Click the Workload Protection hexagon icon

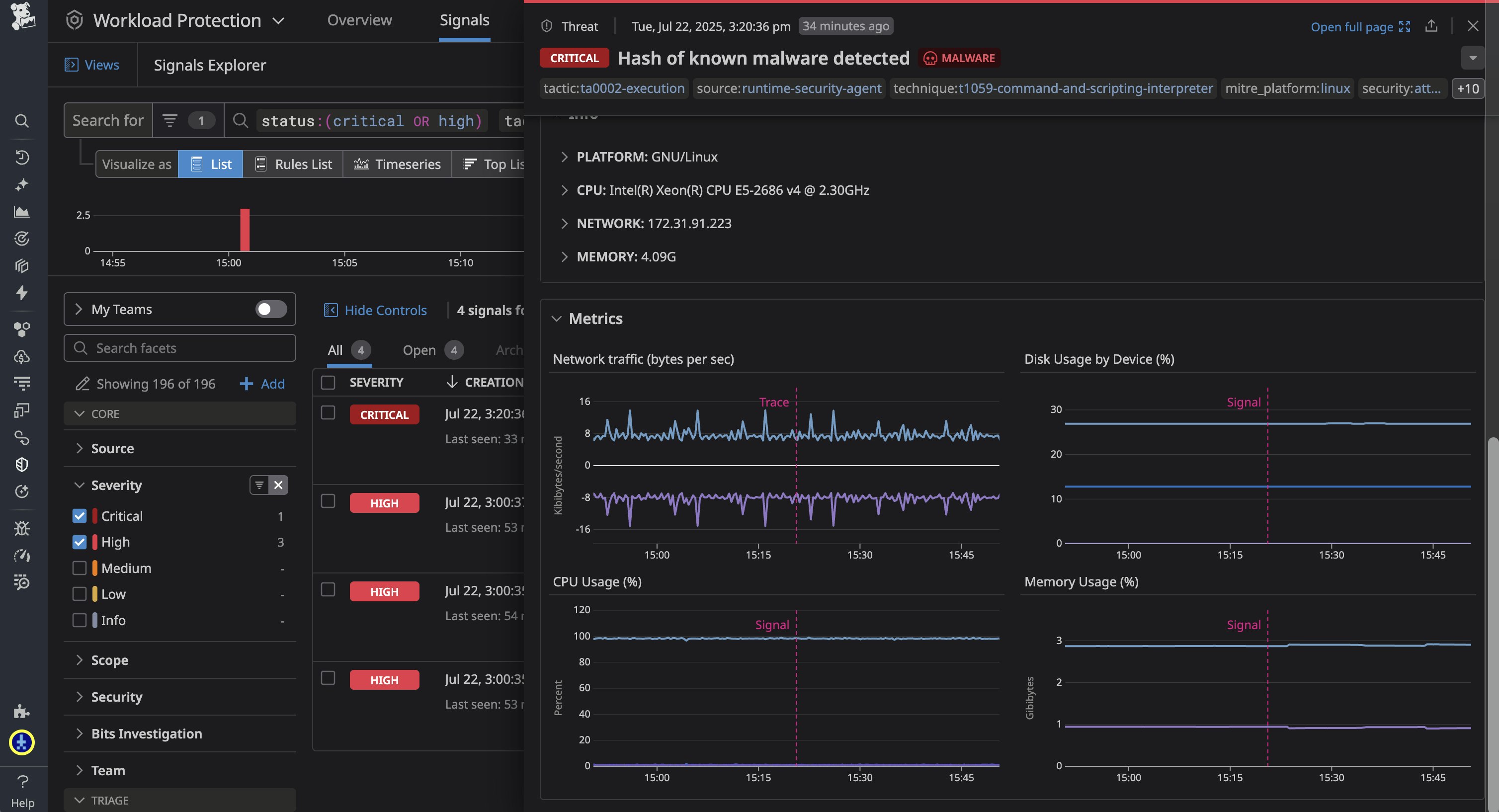click(74, 20)
